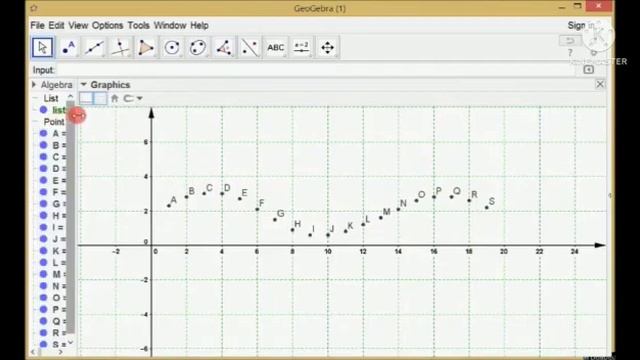This screenshot has height=360, width=640.
Task: Toggle visibility of point K
Action: click(x=43, y=251)
